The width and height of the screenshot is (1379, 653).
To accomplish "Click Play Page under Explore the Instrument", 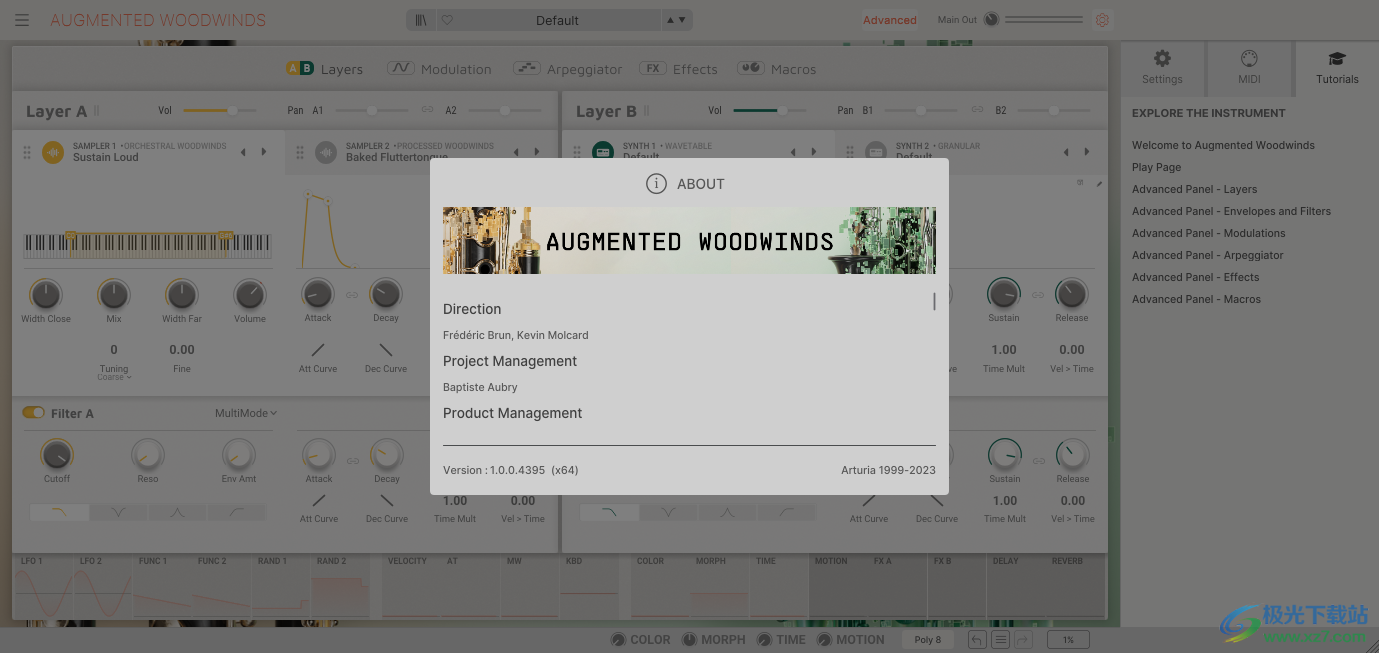I will click(x=1155, y=167).
